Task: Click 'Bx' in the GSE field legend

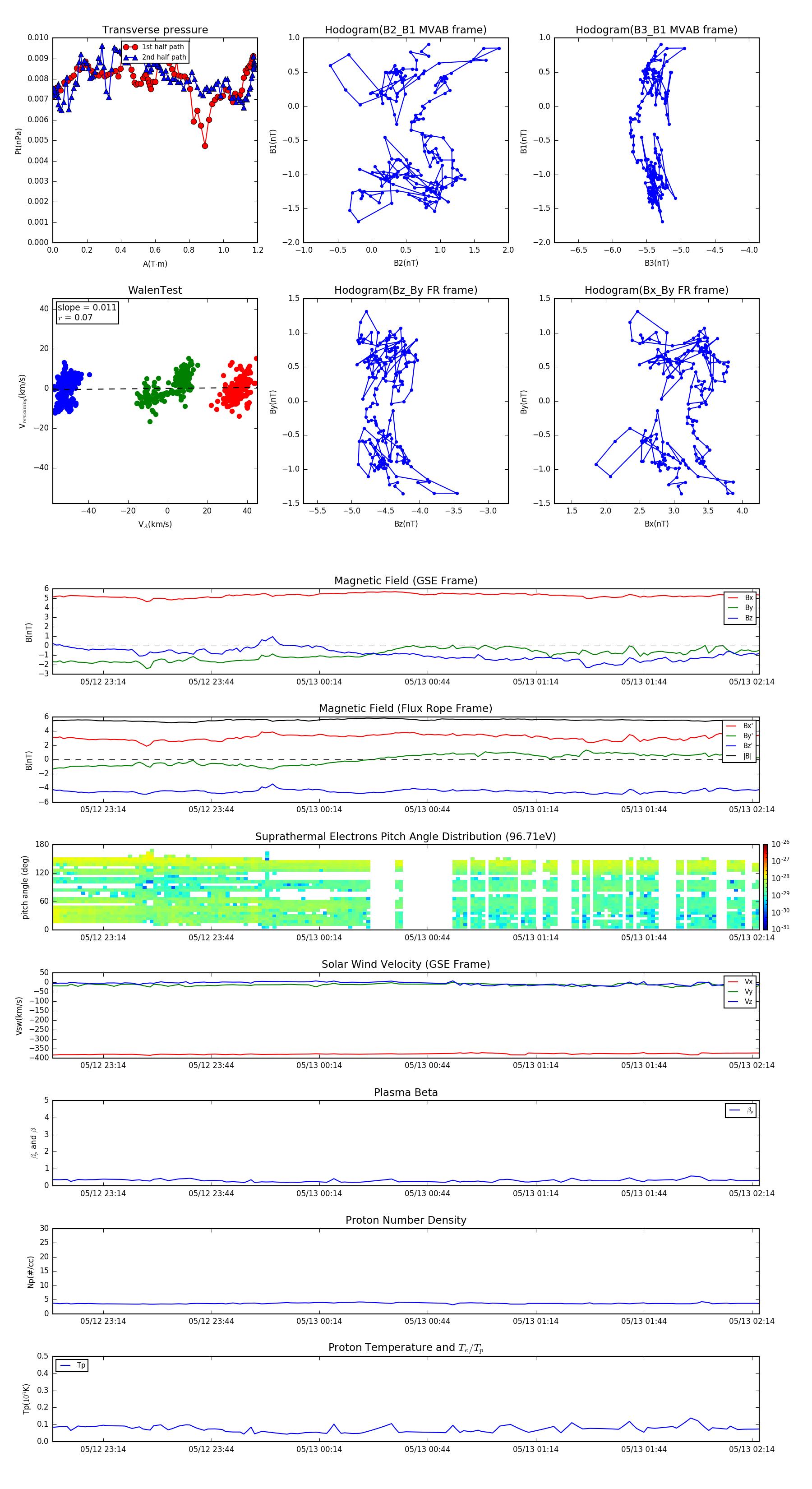Action: click(741, 598)
